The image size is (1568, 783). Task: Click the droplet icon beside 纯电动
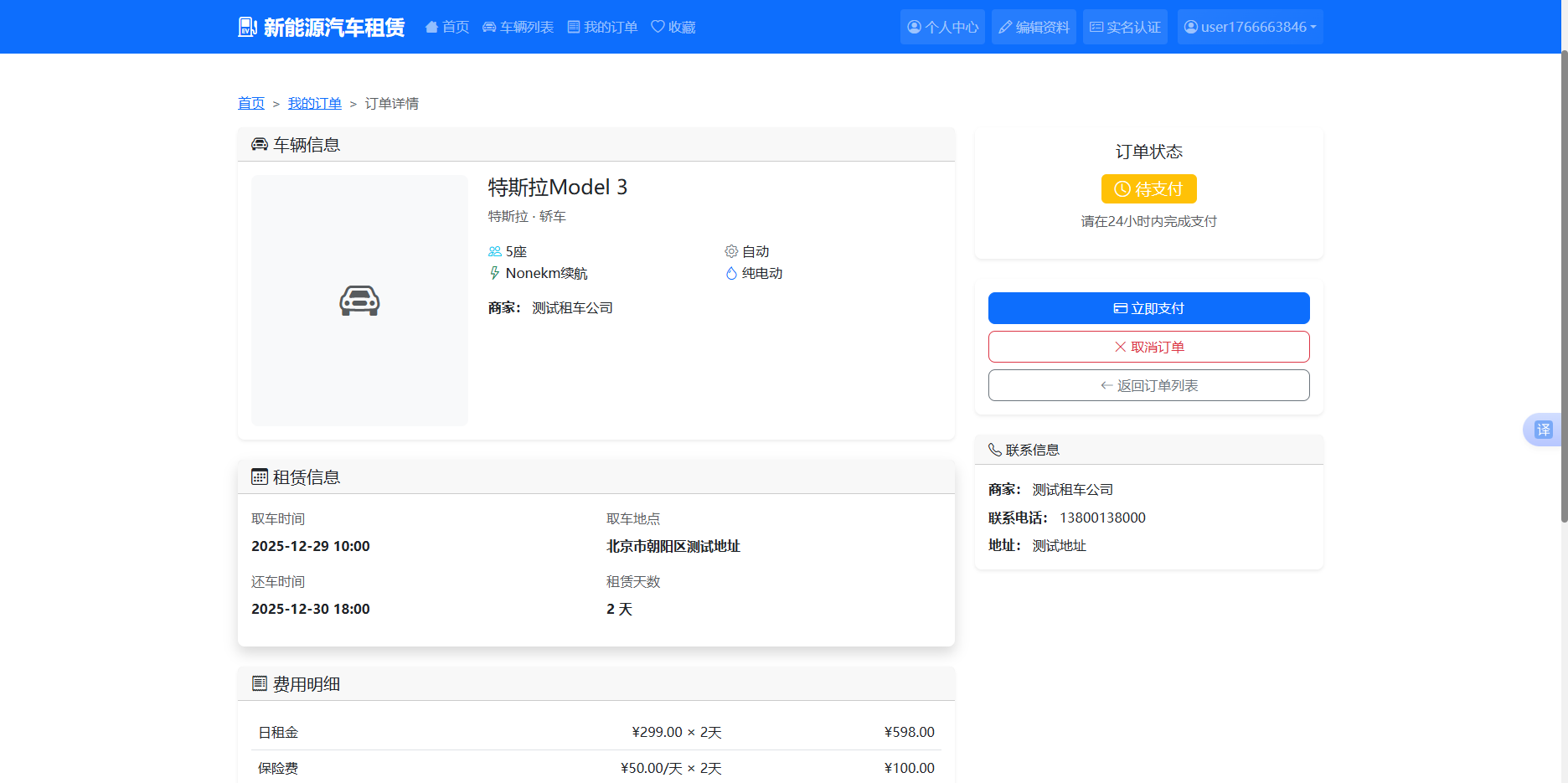pyautogui.click(x=731, y=273)
